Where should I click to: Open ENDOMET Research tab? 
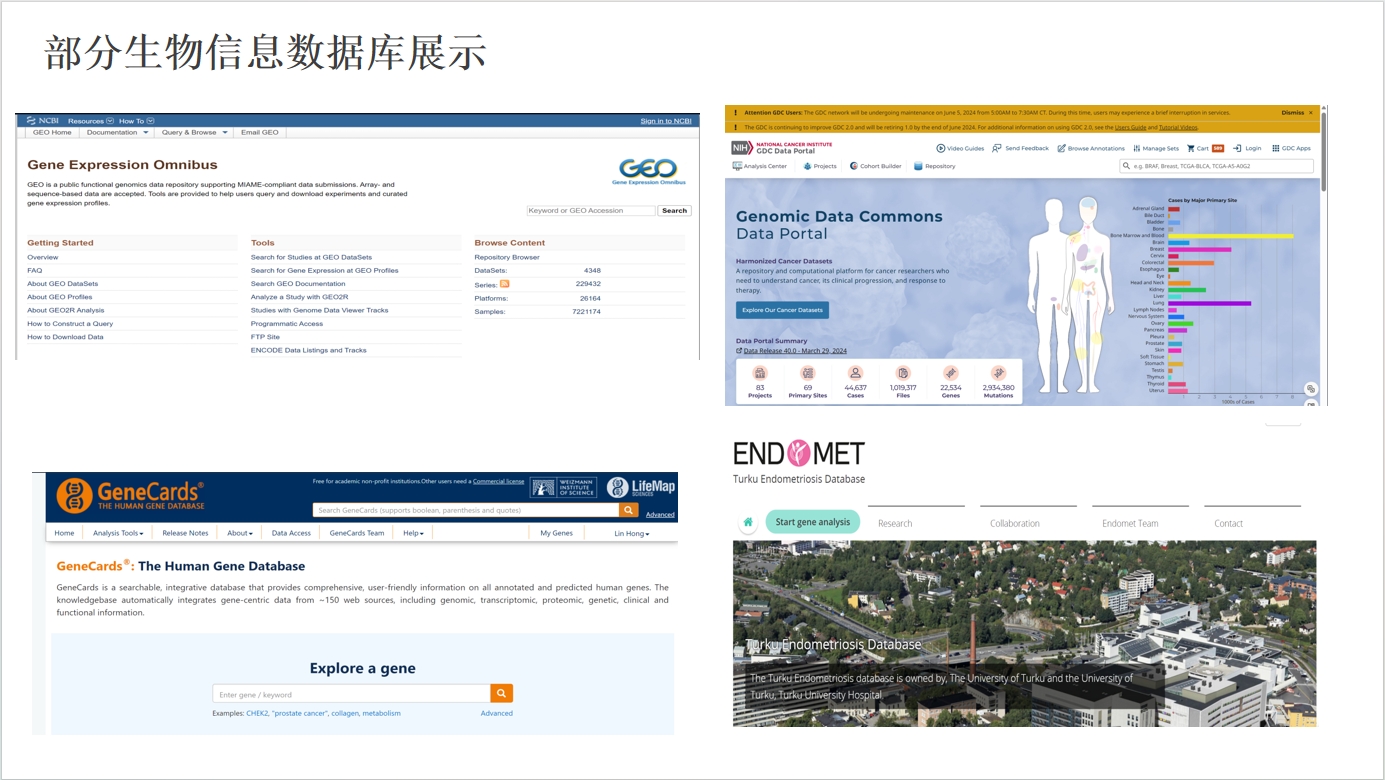[895, 523]
